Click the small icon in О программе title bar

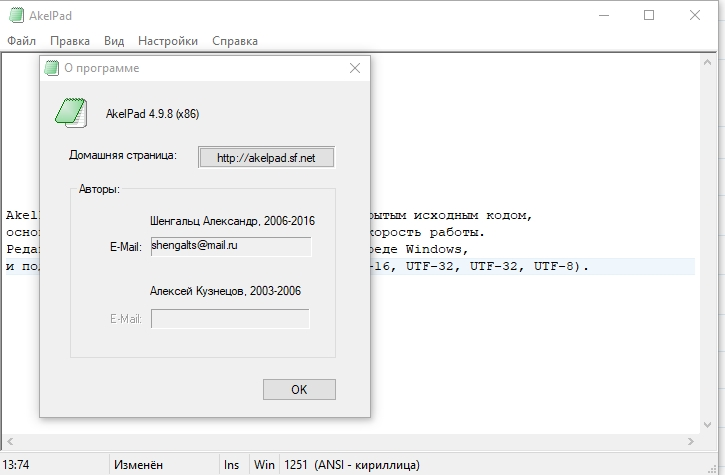click(x=51, y=68)
